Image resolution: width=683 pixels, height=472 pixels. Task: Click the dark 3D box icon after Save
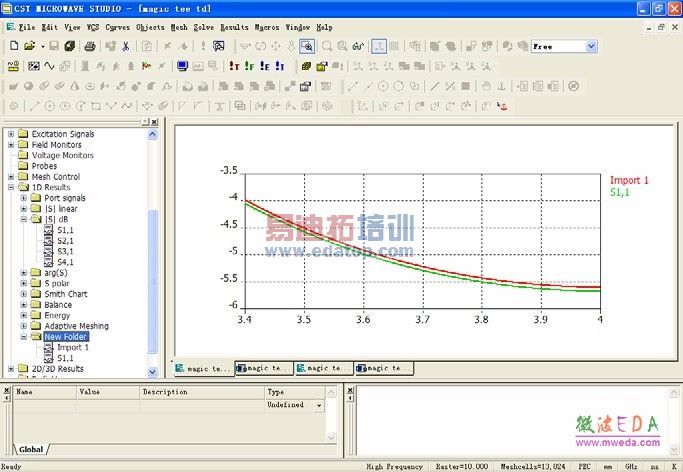69,46
